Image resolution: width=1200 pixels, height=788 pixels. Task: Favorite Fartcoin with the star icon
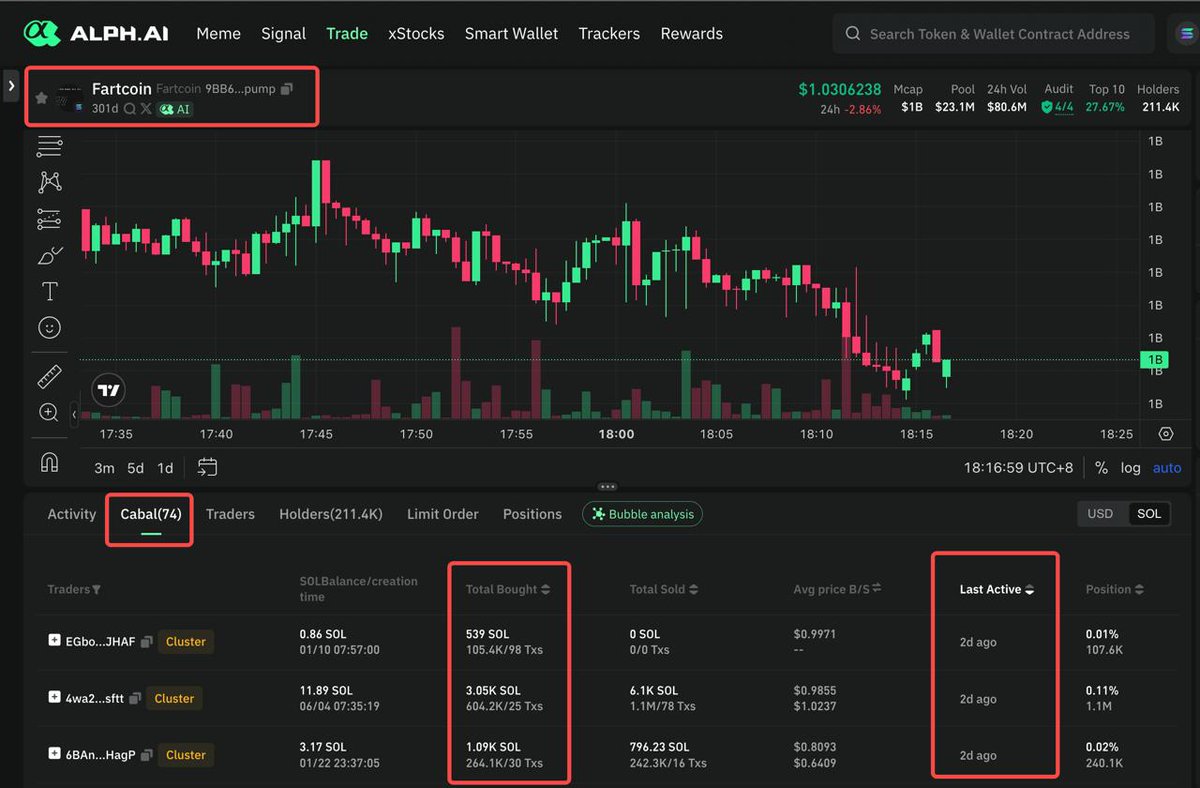41,98
